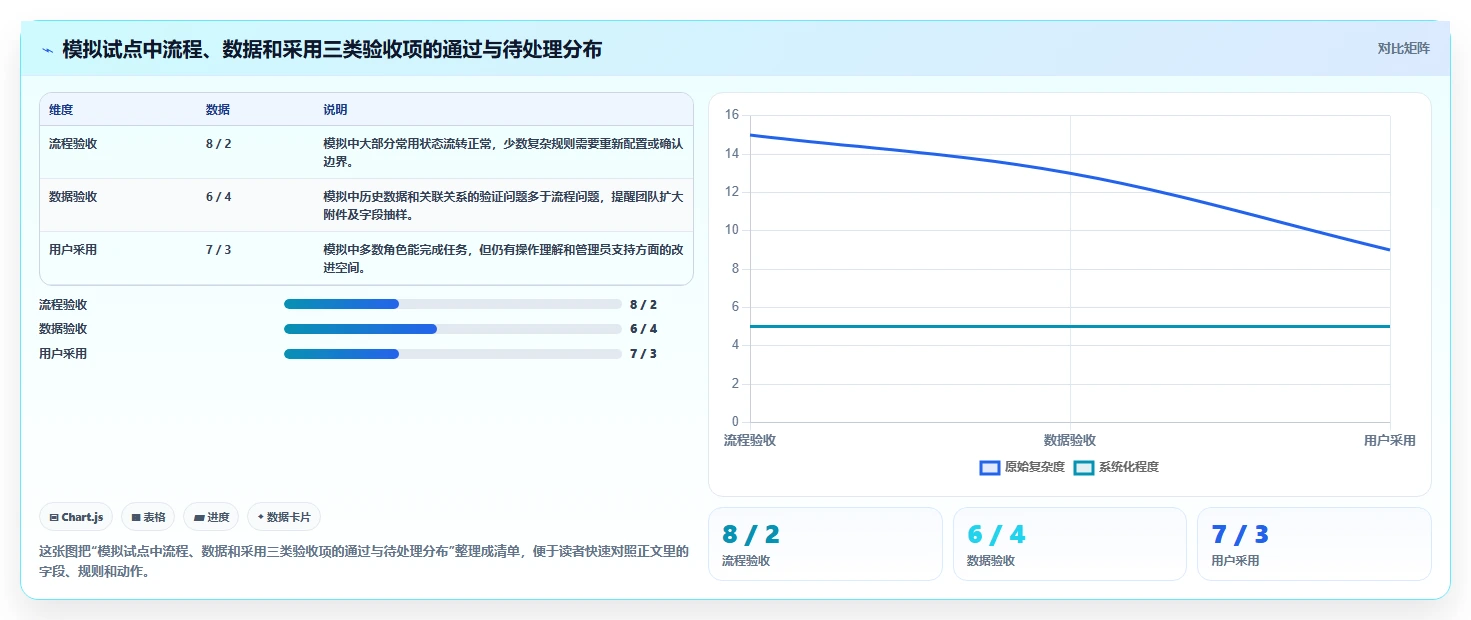
Task: Select the 用户采用 cell in the table
Action: click(x=73, y=249)
